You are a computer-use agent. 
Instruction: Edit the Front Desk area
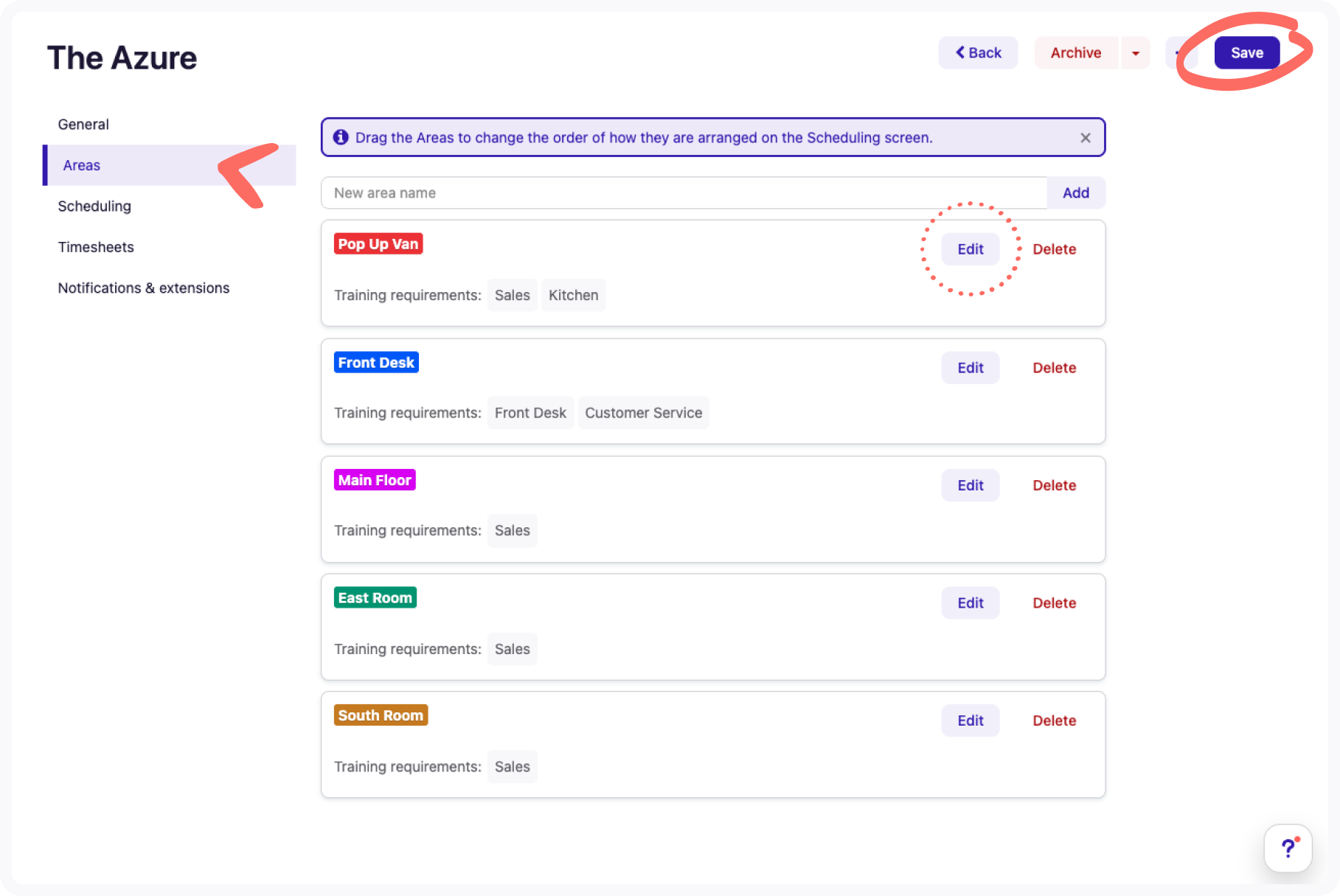(x=971, y=368)
